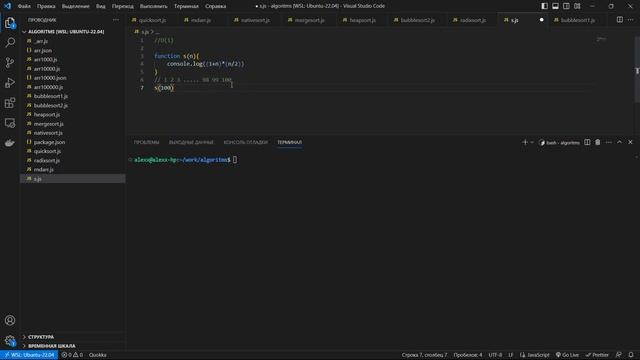The height and width of the screenshot is (360, 640).
Task: Open the Вид menu
Action: 100,6
